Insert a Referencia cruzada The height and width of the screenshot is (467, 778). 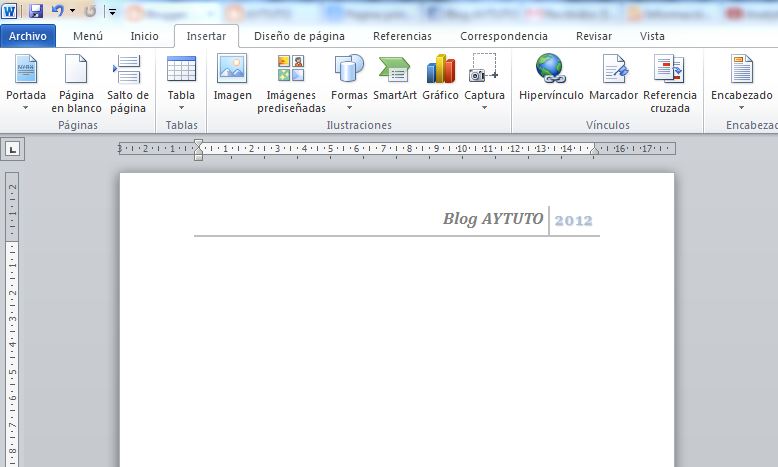(x=669, y=83)
